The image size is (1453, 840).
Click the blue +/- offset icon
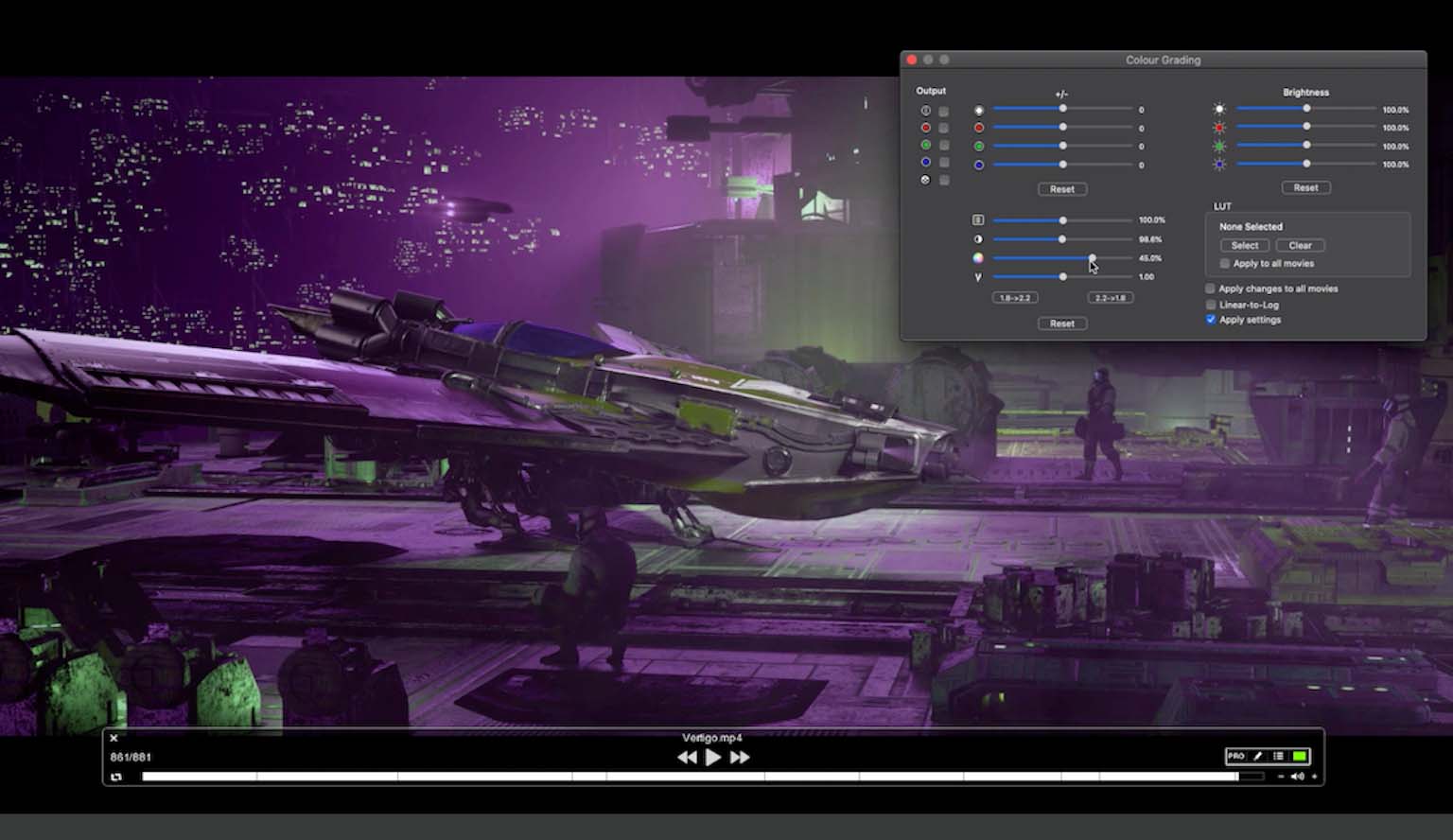coord(979,165)
